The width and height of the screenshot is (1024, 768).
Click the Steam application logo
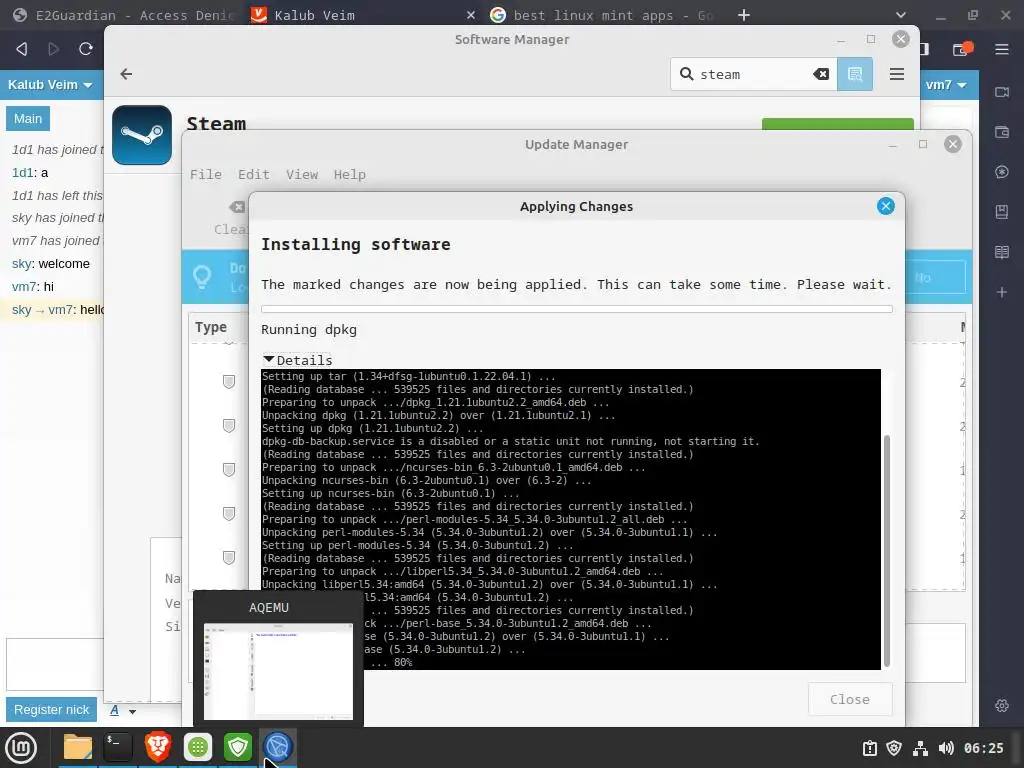142,135
